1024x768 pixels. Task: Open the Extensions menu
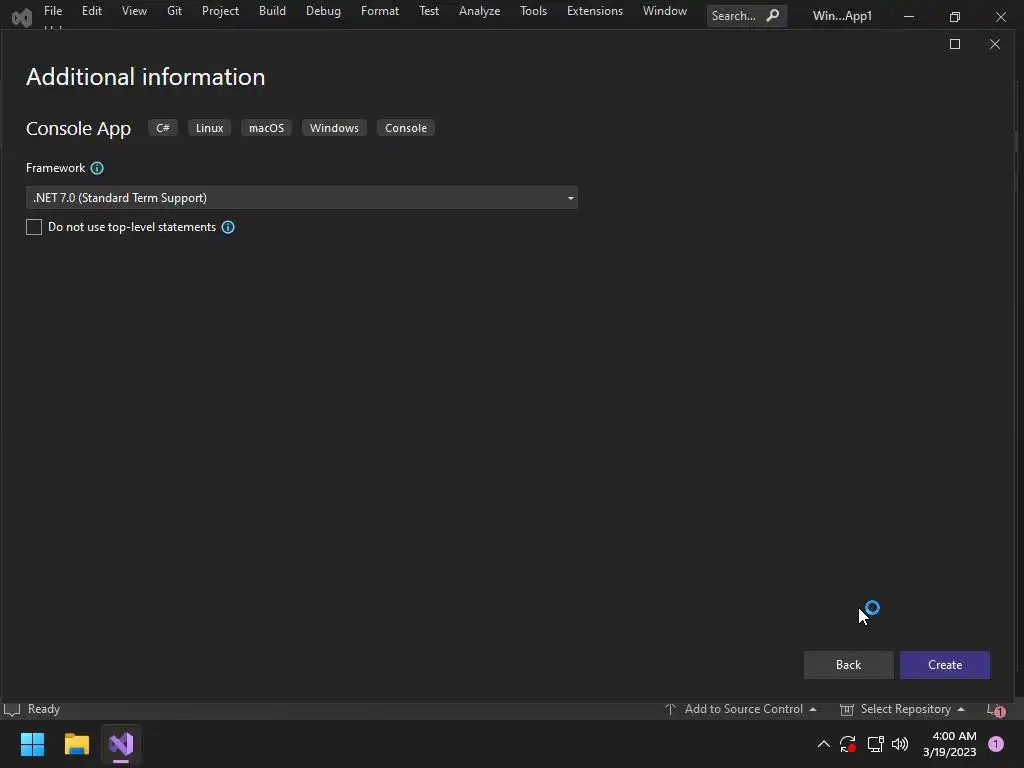(x=595, y=11)
